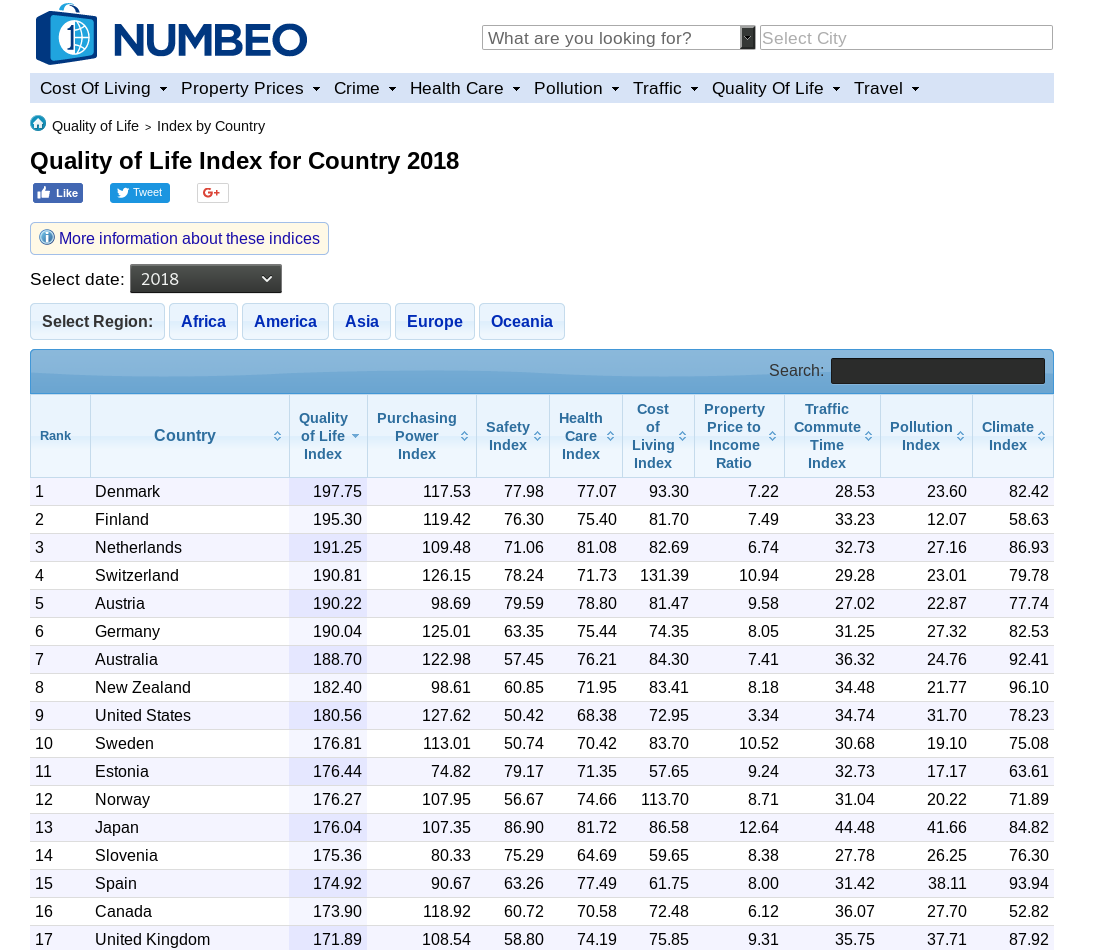Open the Select date 2018 dropdown
Viewport: 1099px width, 950px height.
(206, 279)
